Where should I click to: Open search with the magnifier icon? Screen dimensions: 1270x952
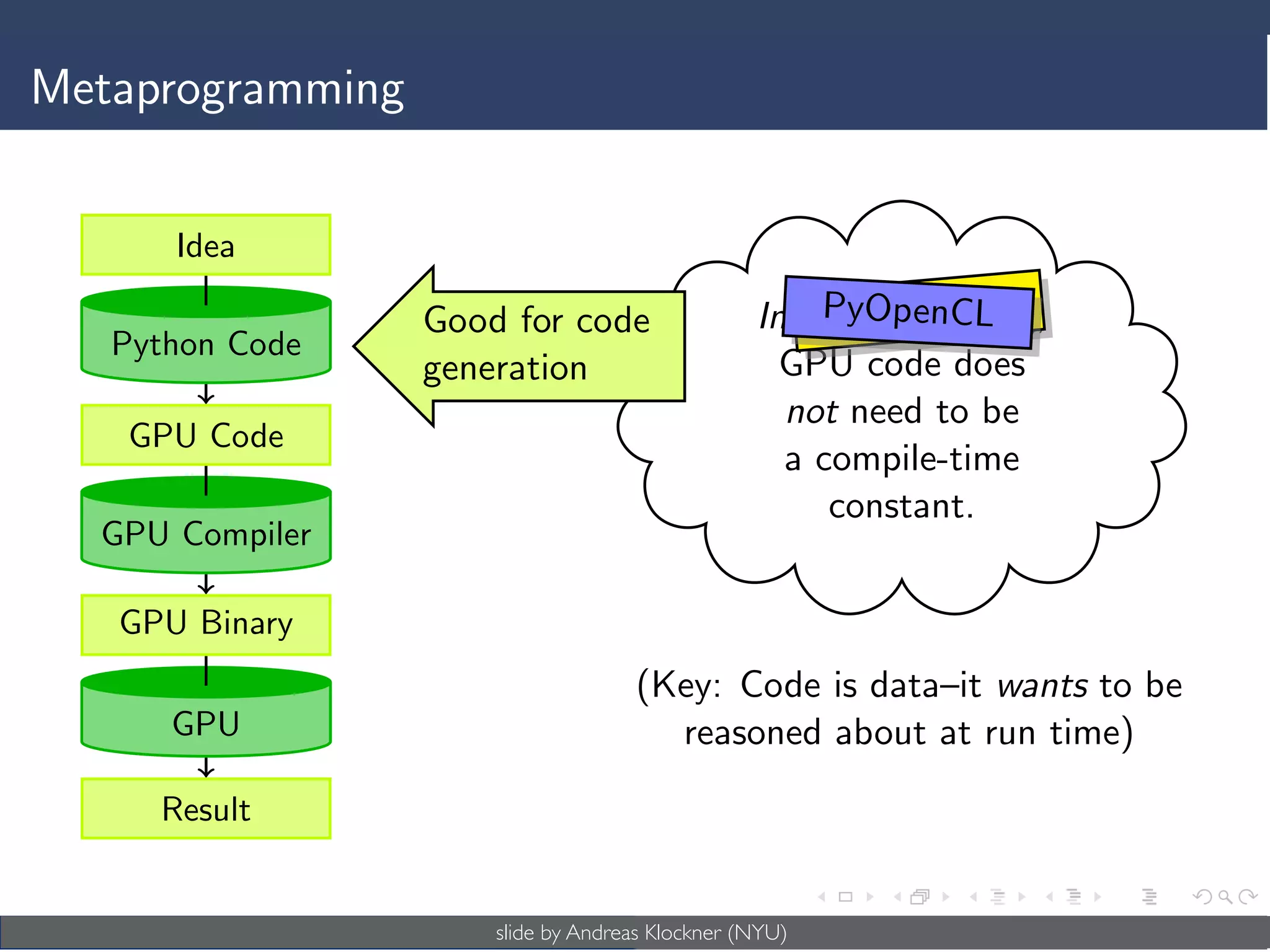[x=1225, y=897]
